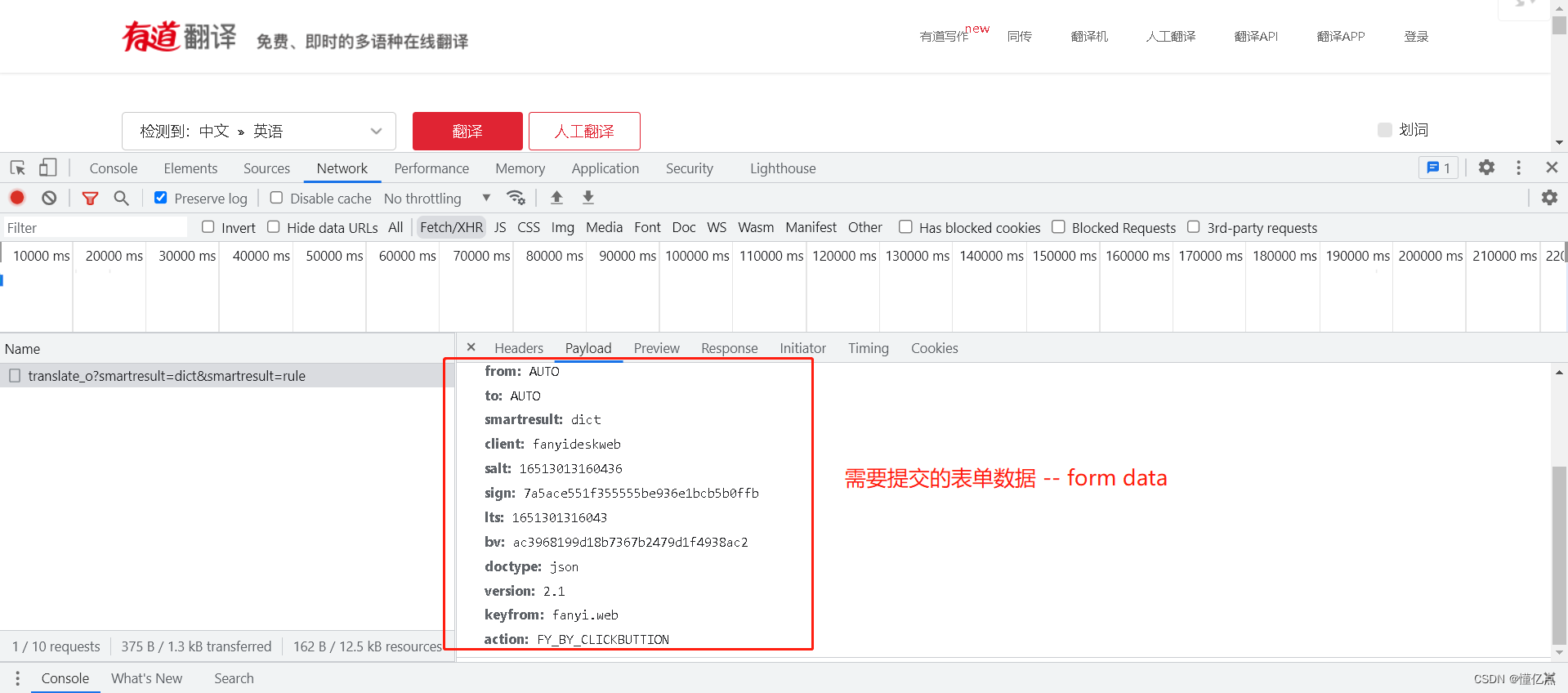The height and width of the screenshot is (693, 1568).
Task: View the Initiator tab
Action: [802, 348]
